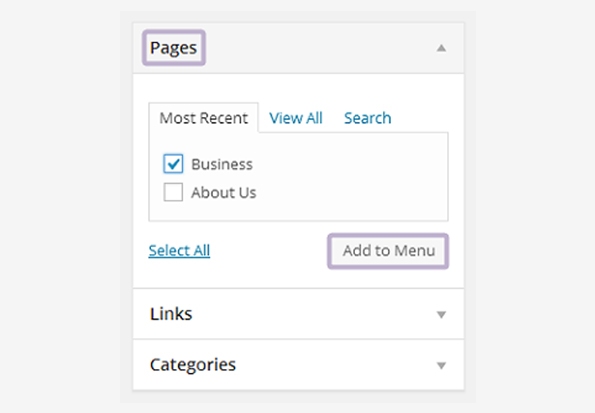
Task: Click empty row space between Categories title and arrow
Action: 336,365
